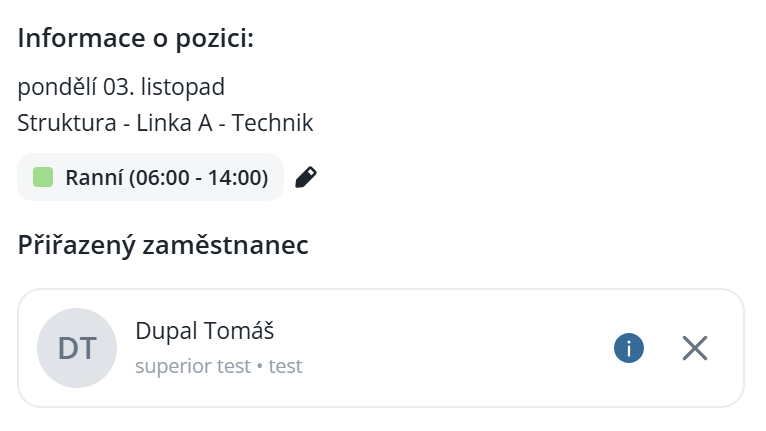
Task: Remove Dupal Tomáš with the X icon
Action: (695, 348)
